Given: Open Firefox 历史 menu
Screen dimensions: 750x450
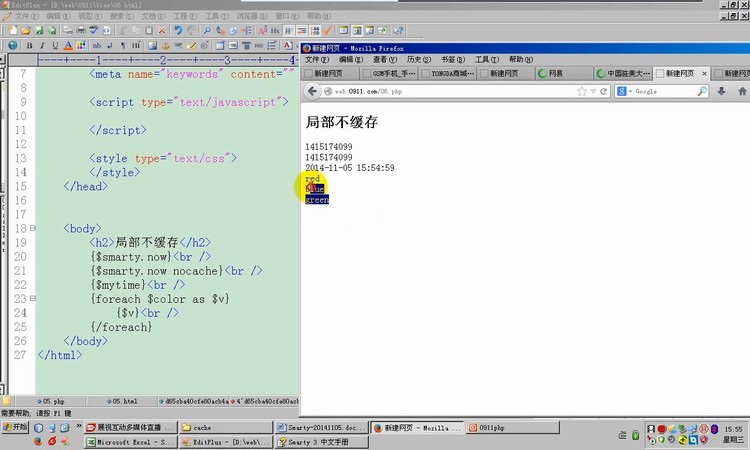Looking at the screenshot, I should 419,59.
